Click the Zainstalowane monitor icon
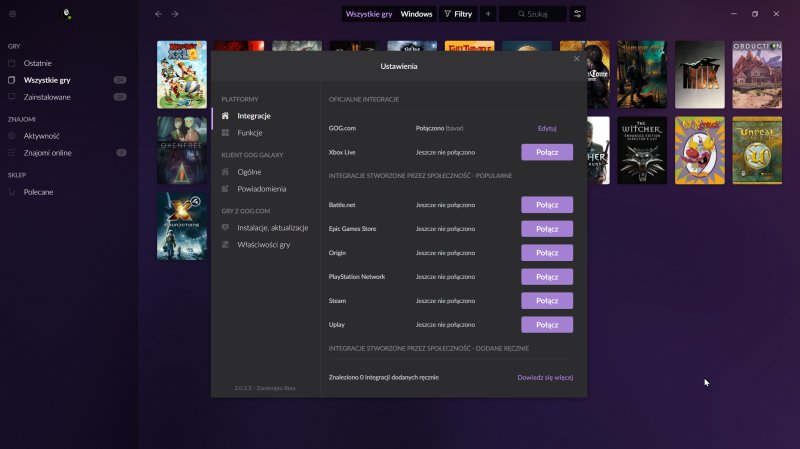800x449 pixels. pos(12,97)
